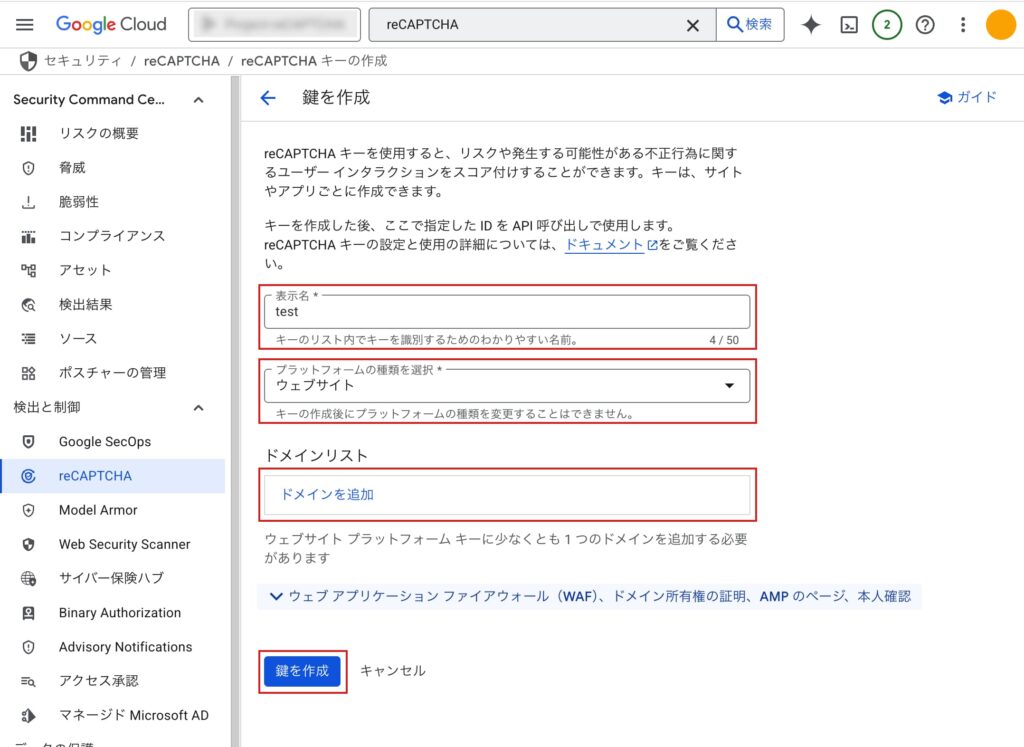
Task: Click ドメインを追加 to add a domain
Action: (327, 494)
